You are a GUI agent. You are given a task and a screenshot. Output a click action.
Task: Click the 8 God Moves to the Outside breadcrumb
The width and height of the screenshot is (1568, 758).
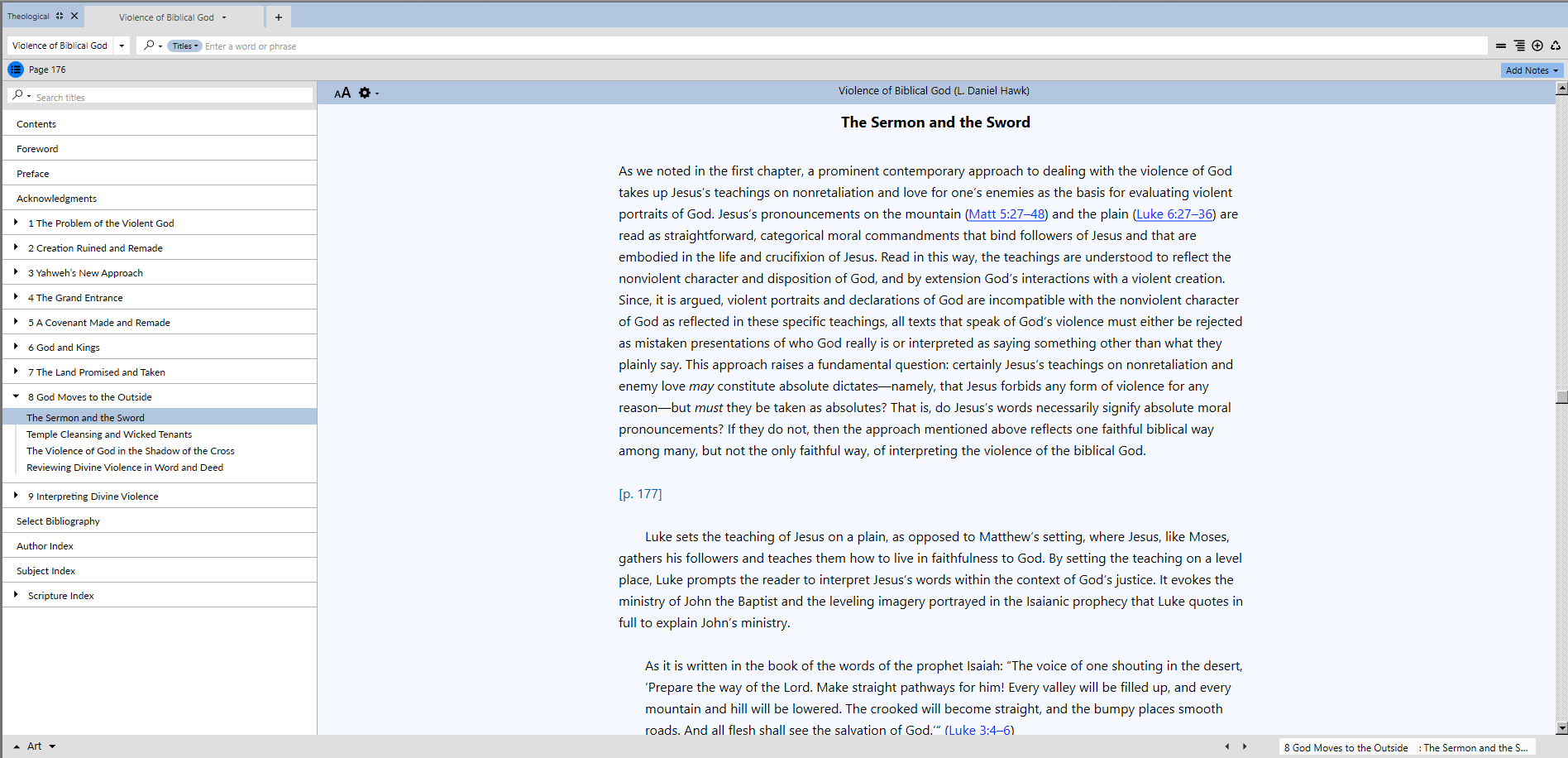[1346, 748]
